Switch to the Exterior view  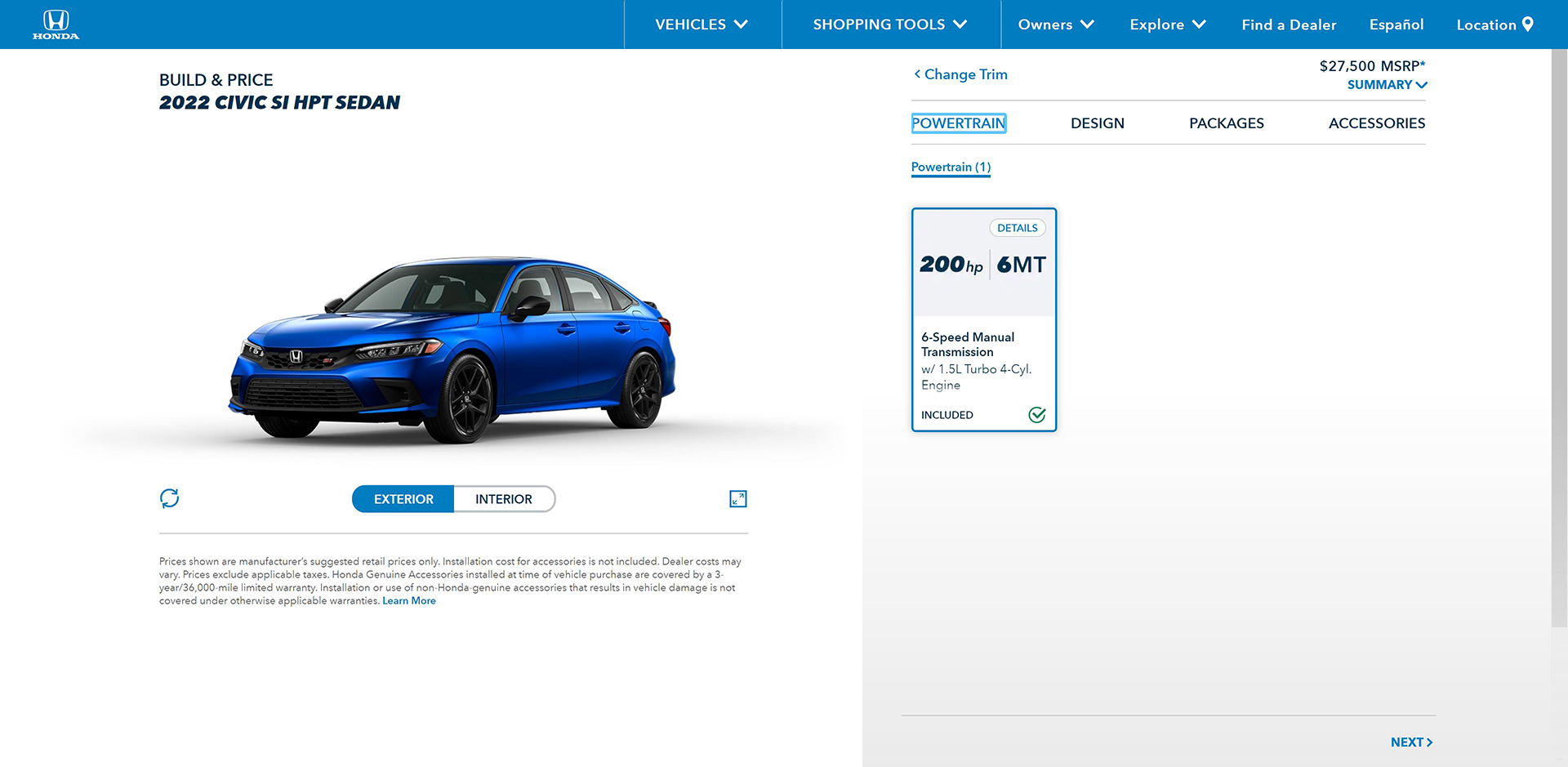point(403,499)
